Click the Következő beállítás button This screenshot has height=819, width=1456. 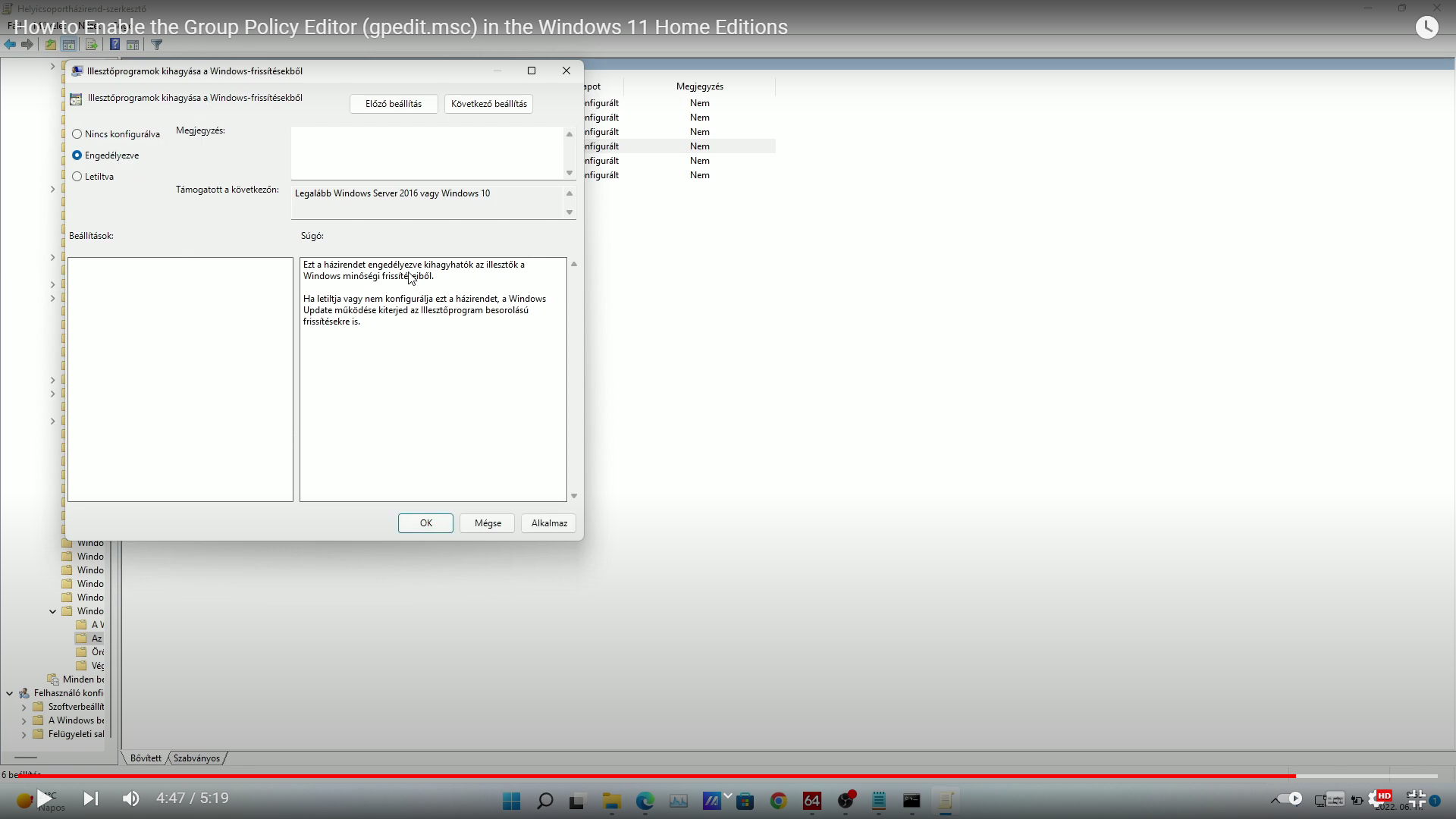tap(489, 104)
